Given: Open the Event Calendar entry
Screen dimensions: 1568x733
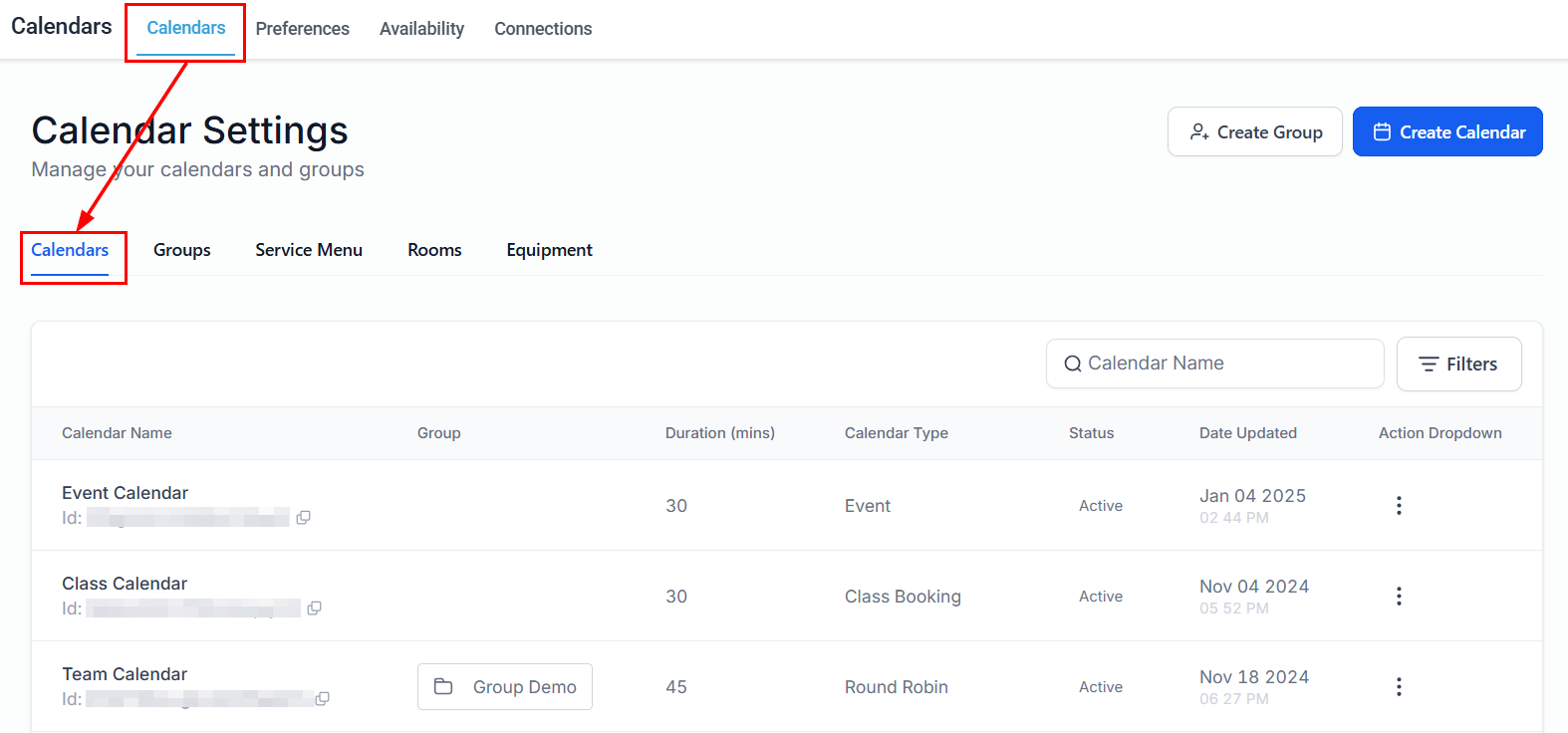Looking at the screenshot, I should coord(125,493).
